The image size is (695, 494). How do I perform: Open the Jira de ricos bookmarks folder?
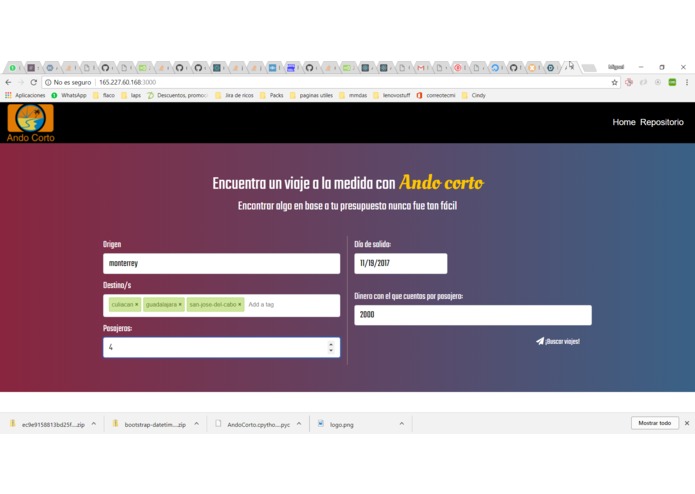[234, 95]
